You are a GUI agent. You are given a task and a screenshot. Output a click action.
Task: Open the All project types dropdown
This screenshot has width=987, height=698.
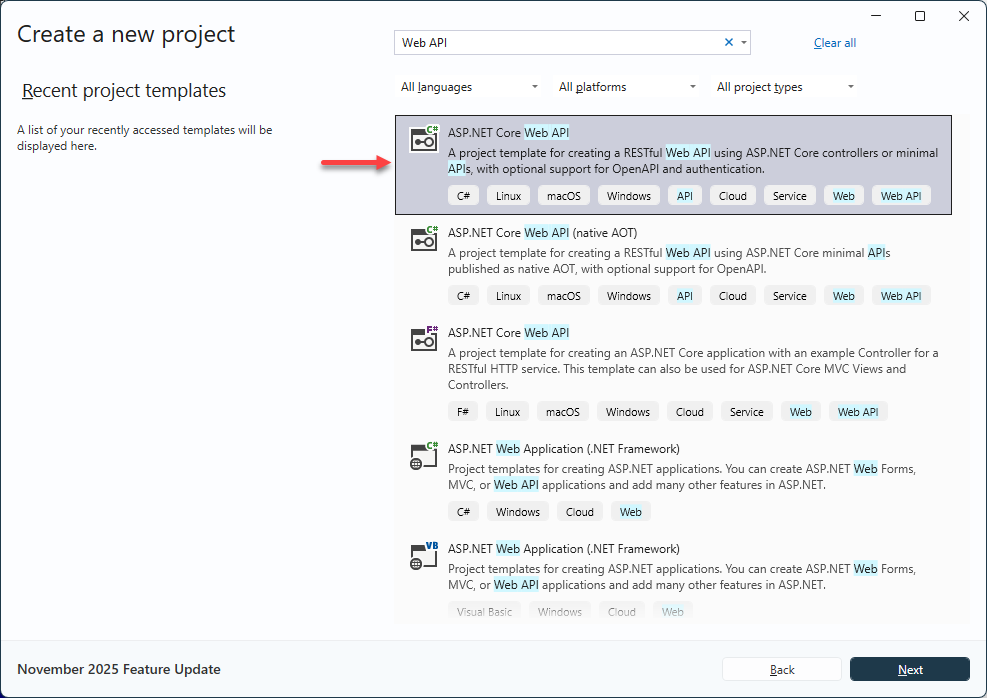pos(785,87)
